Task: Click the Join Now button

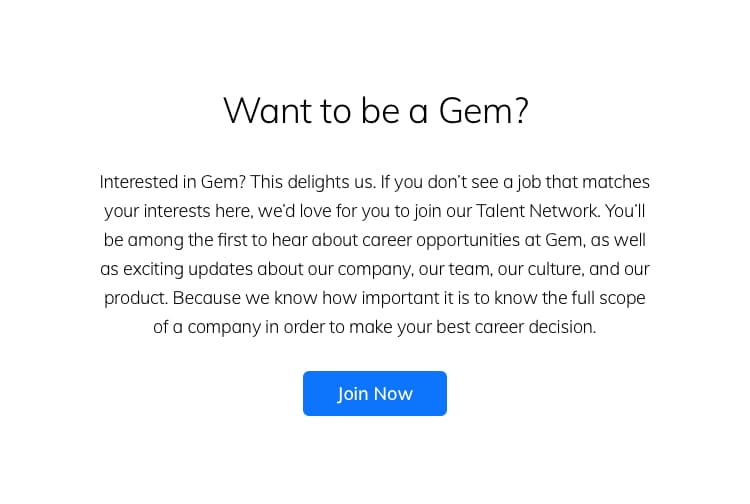Action: click(375, 393)
